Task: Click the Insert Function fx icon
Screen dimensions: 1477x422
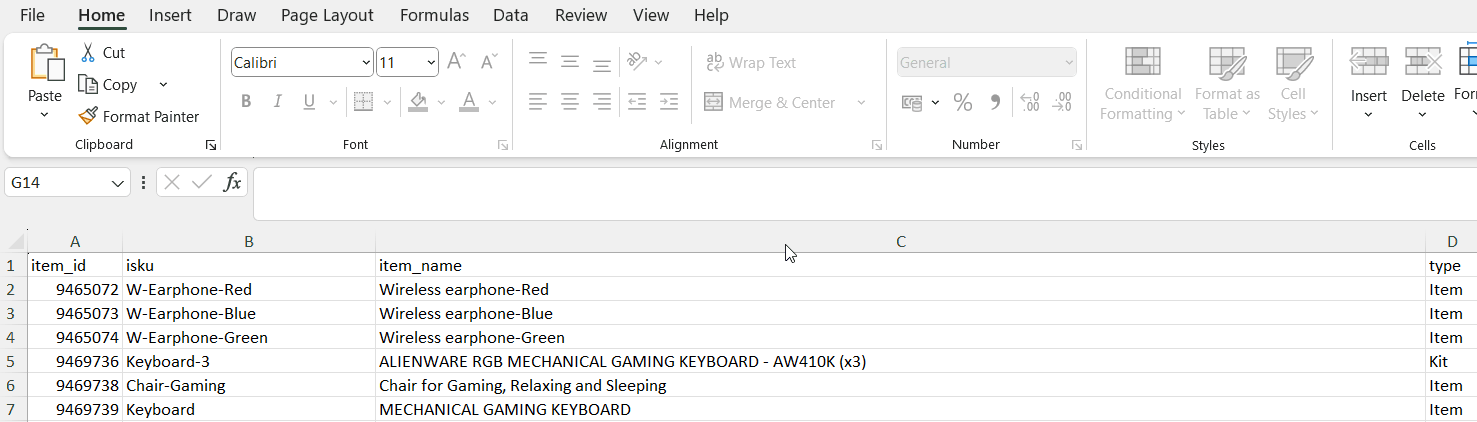Action: tap(232, 182)
